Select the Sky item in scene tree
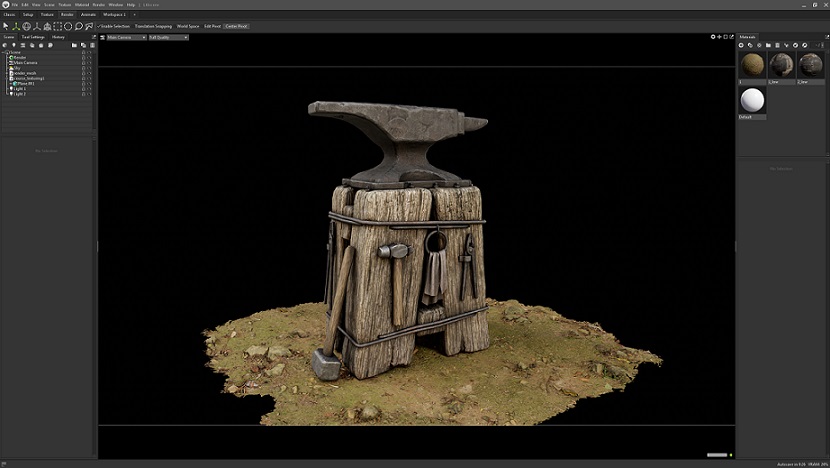The height and width of the screenshot is (468, 830). (17, 68)
